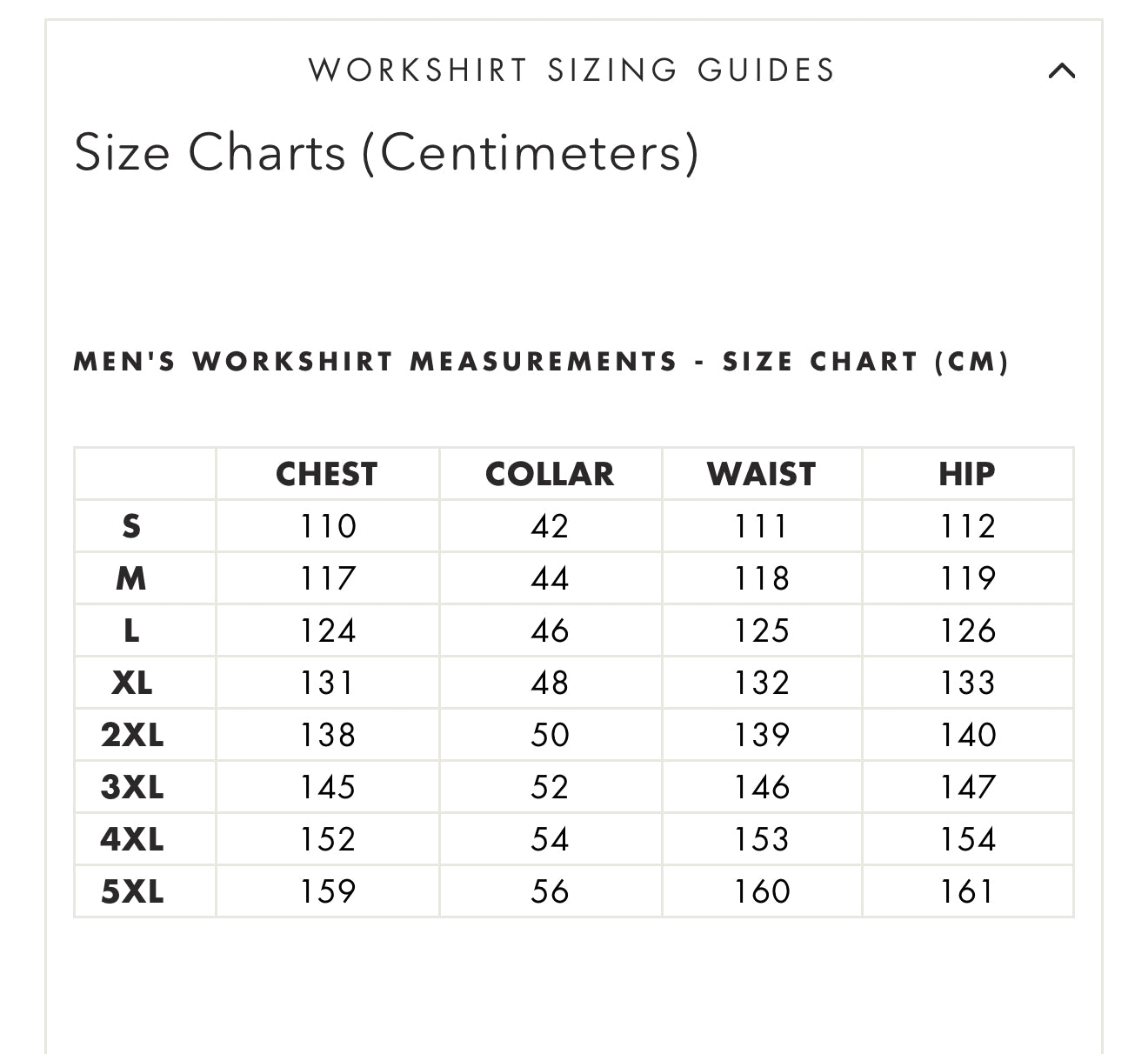
Task: Click the 5XL size row label
Action: tap(132, 891)
